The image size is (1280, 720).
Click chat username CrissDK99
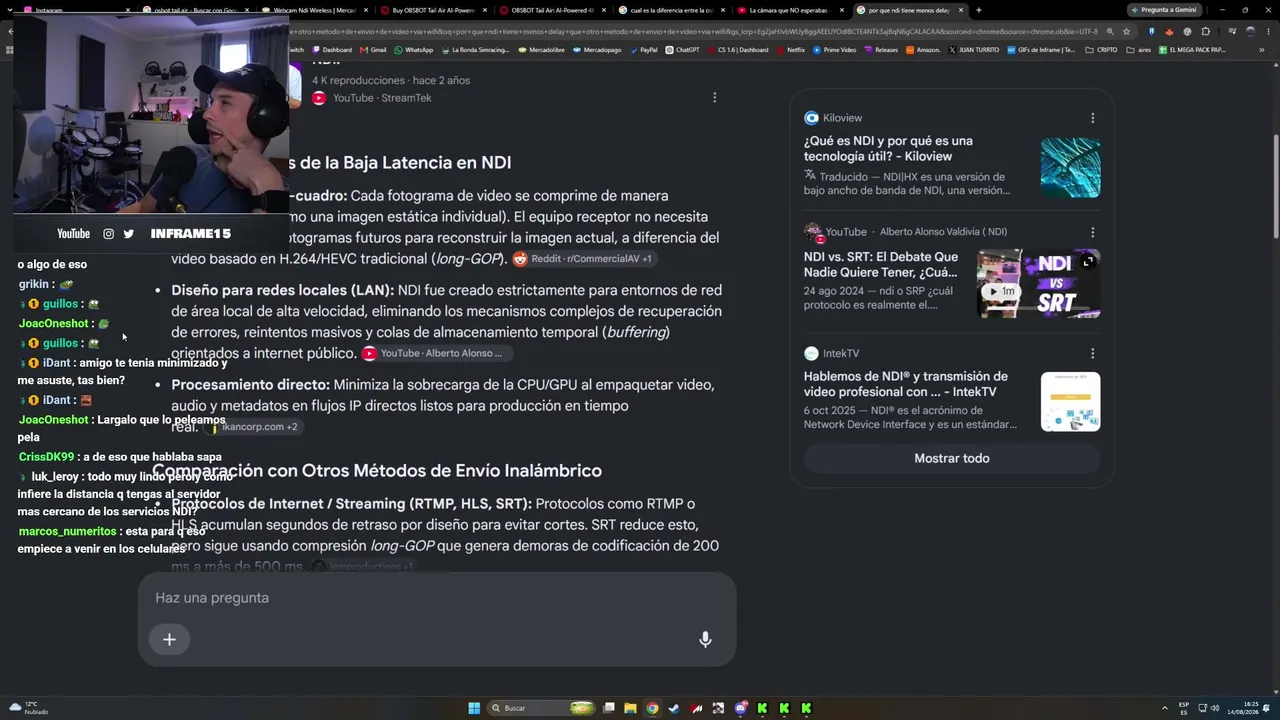point(47,457)
